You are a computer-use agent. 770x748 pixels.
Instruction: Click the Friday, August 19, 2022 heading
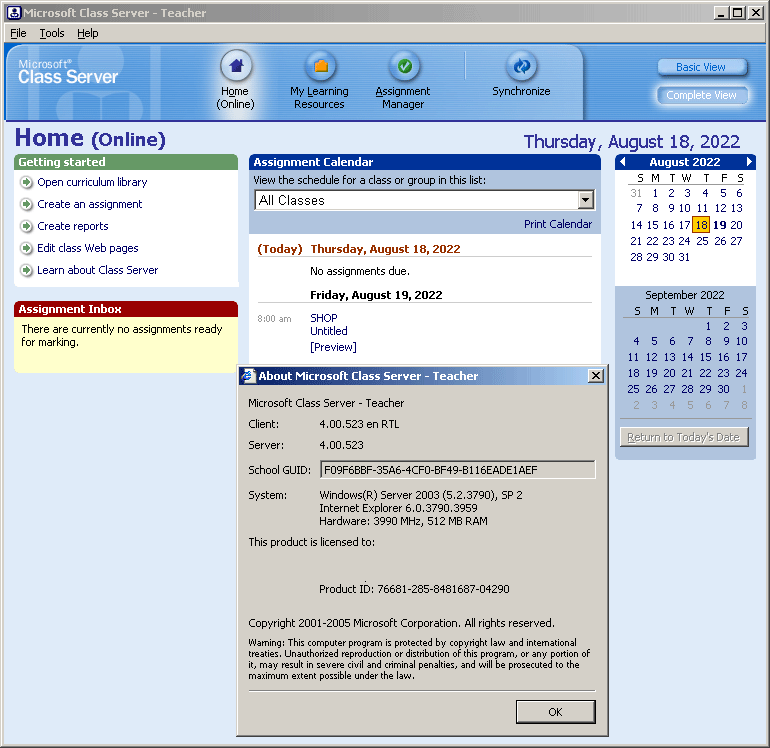[376, 295]
